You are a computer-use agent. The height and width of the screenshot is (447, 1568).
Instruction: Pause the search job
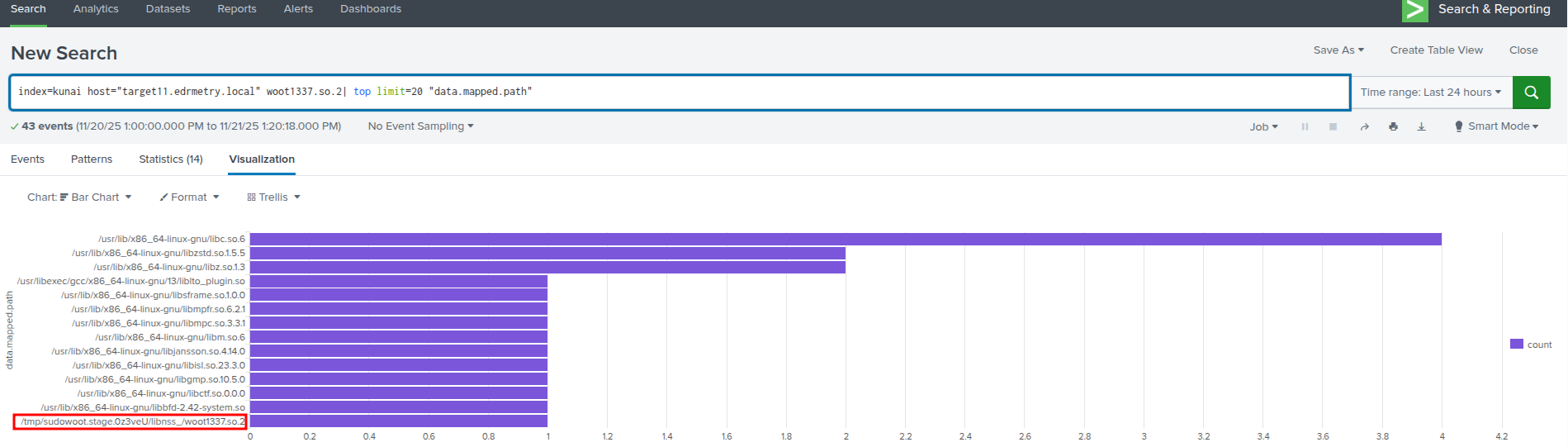point(1305,127)
